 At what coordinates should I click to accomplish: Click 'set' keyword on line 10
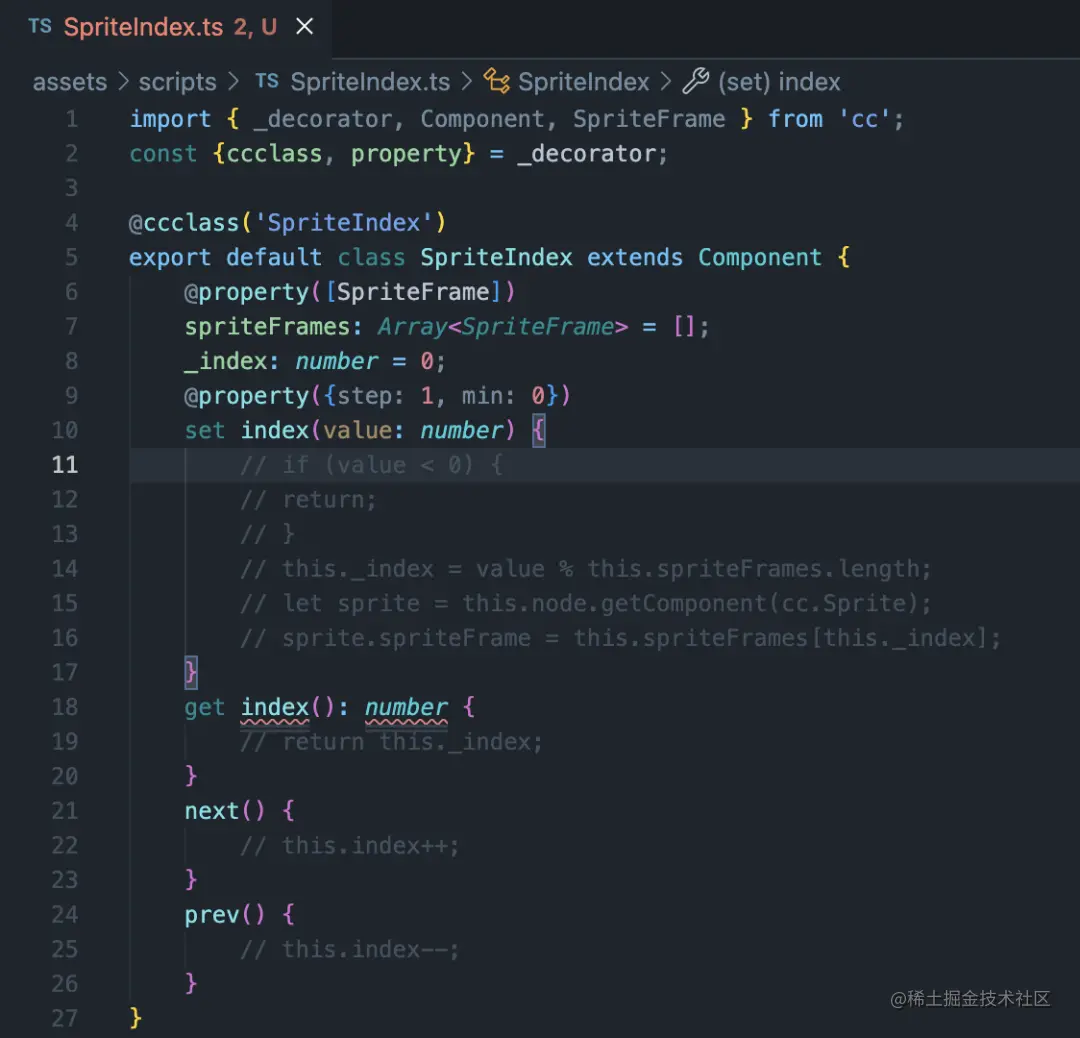point(205,430)
